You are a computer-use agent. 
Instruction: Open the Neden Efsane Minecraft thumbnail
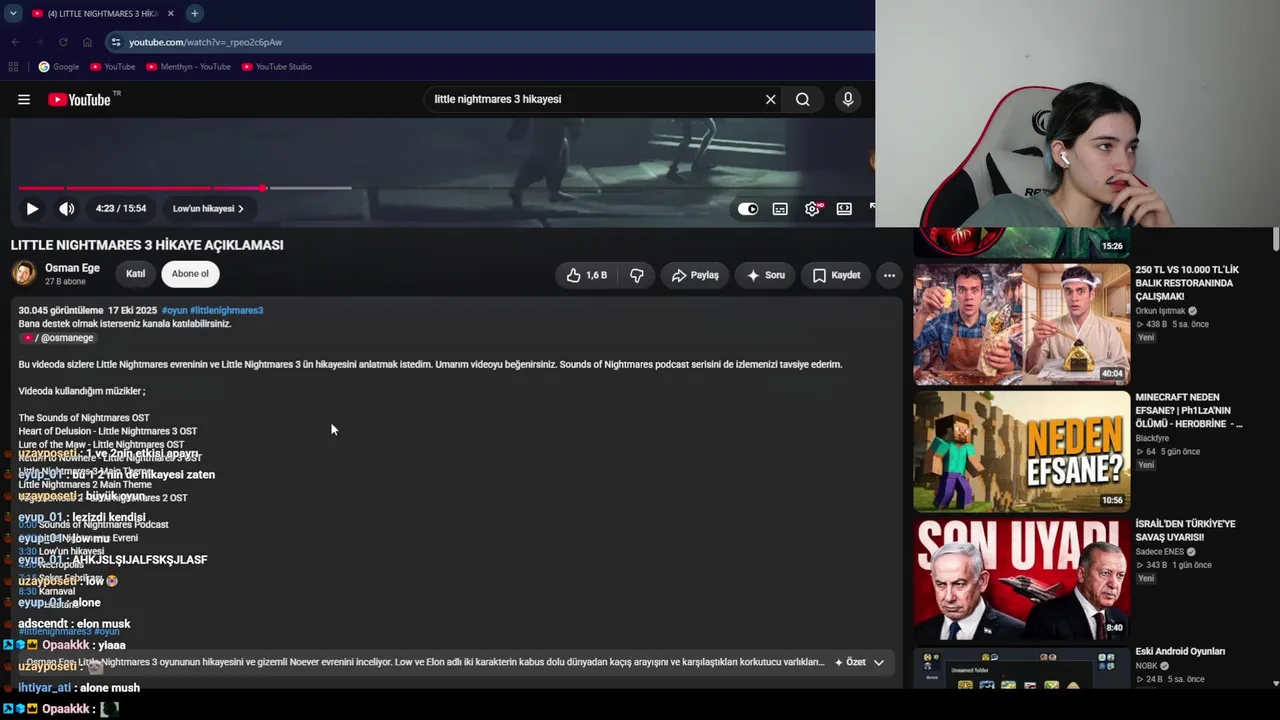(1021, 451)
